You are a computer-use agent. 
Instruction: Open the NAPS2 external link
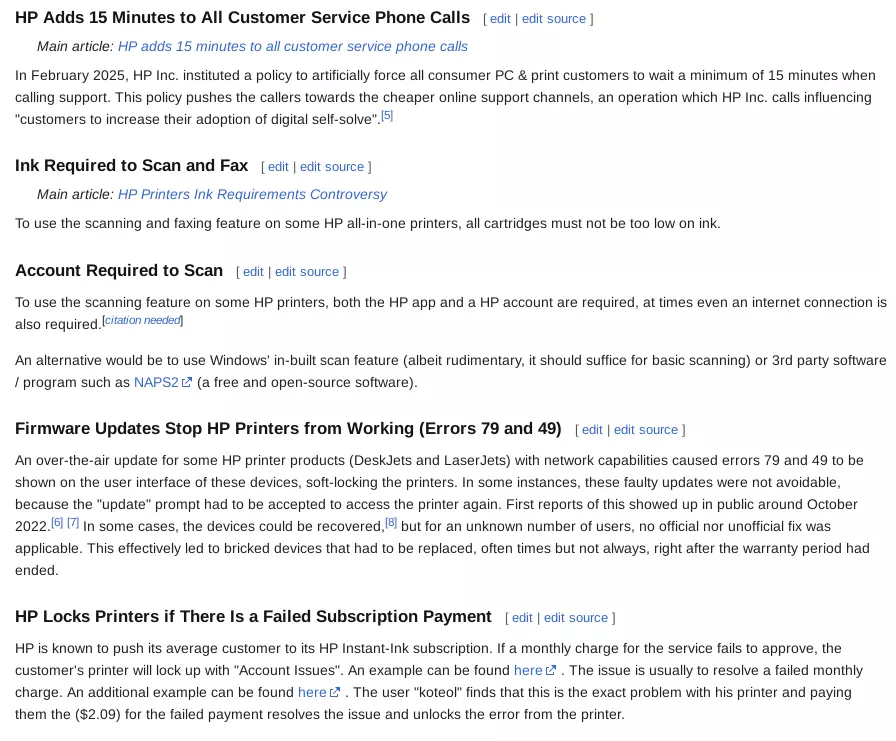pos(163,382)
